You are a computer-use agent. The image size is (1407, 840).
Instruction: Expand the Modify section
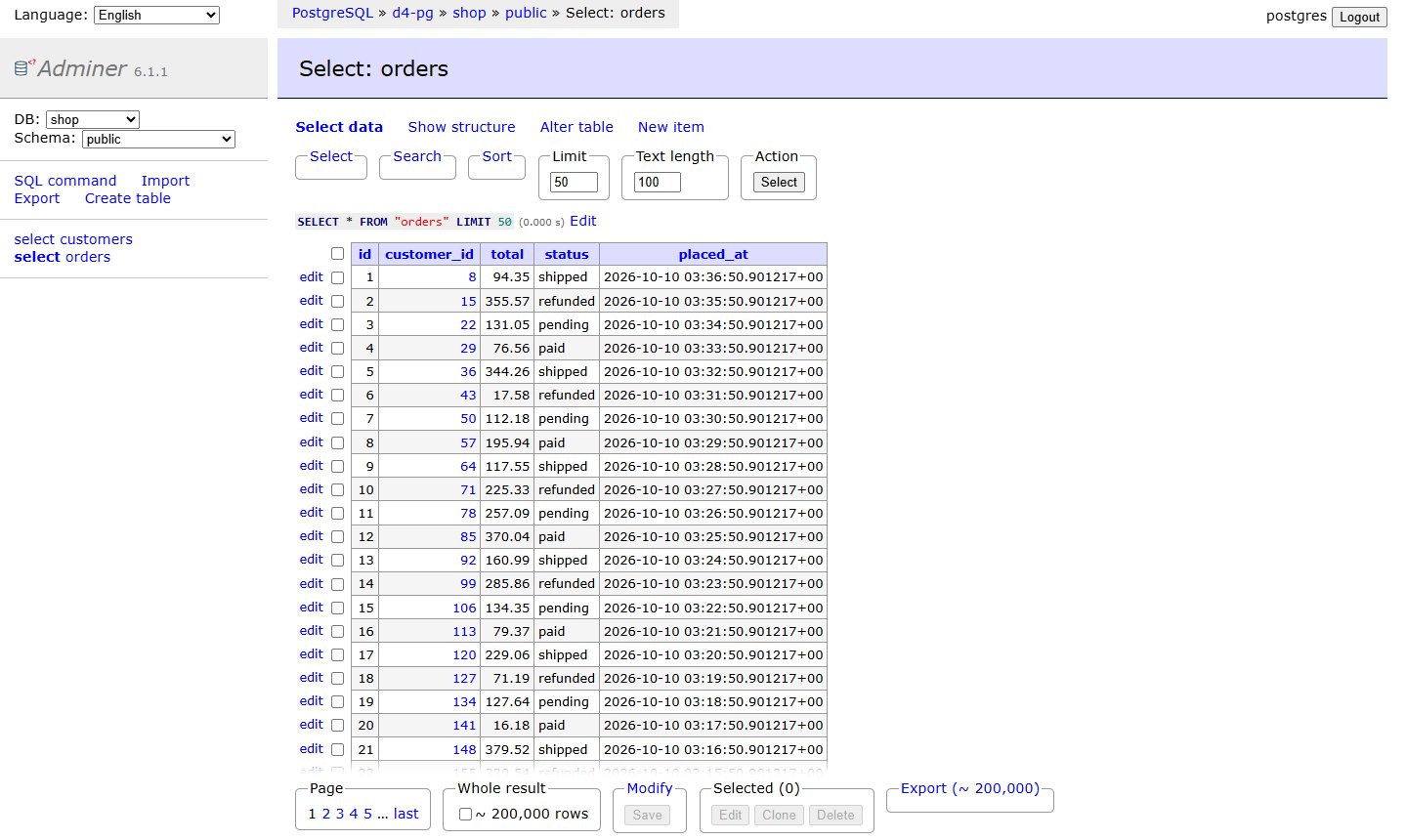tap(650, 788)
